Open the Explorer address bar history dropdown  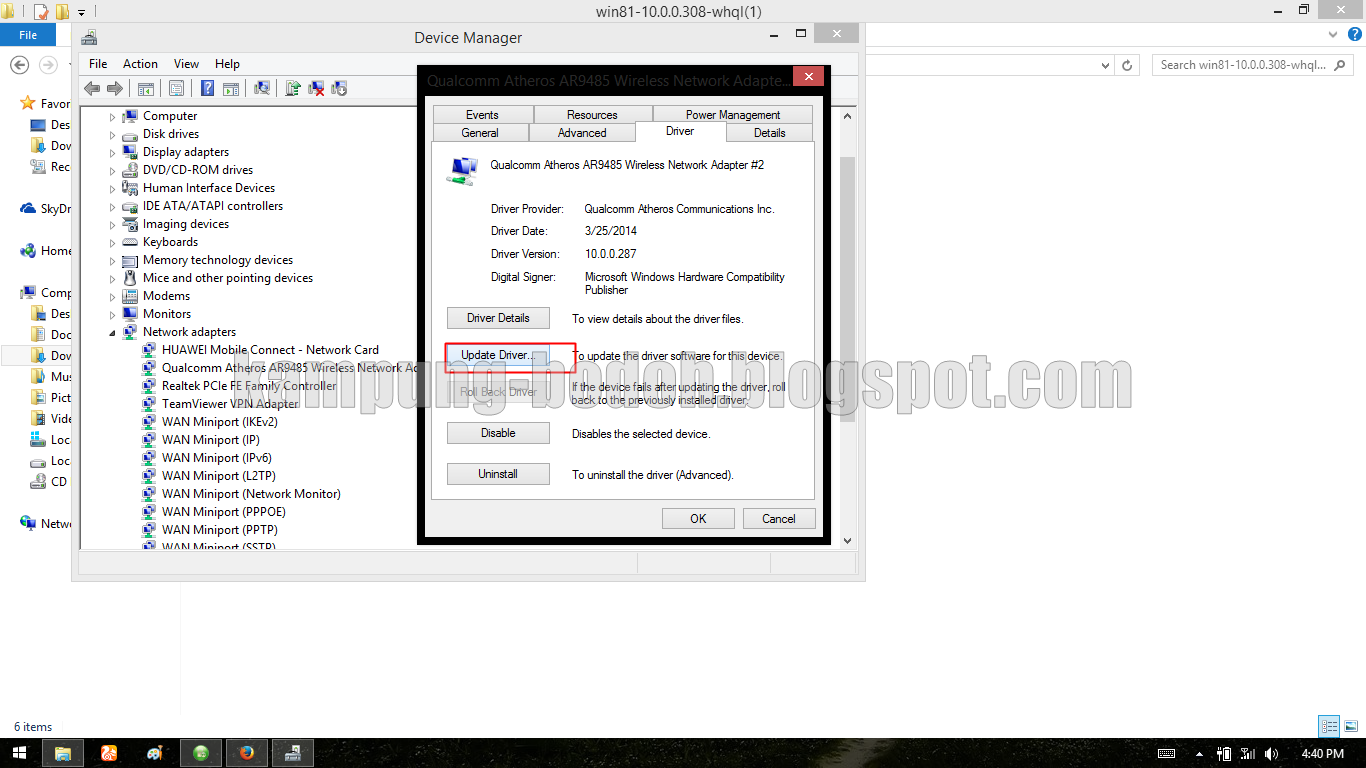[x=1105, y=65]
